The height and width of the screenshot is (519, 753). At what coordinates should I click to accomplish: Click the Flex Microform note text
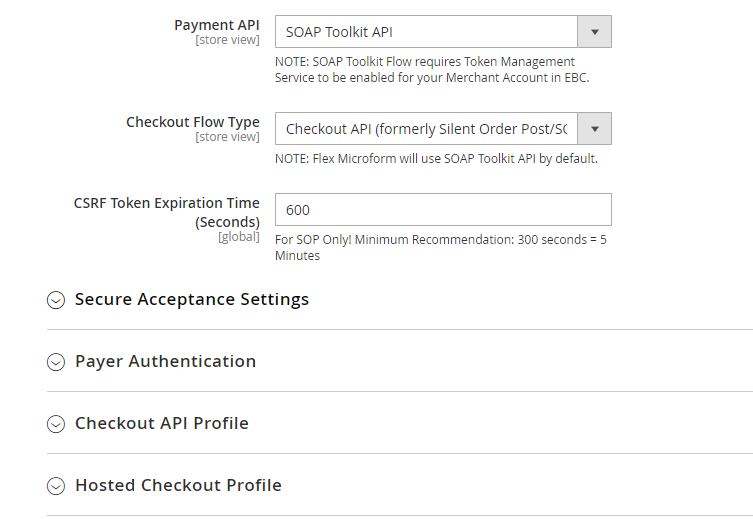point(436,158)
